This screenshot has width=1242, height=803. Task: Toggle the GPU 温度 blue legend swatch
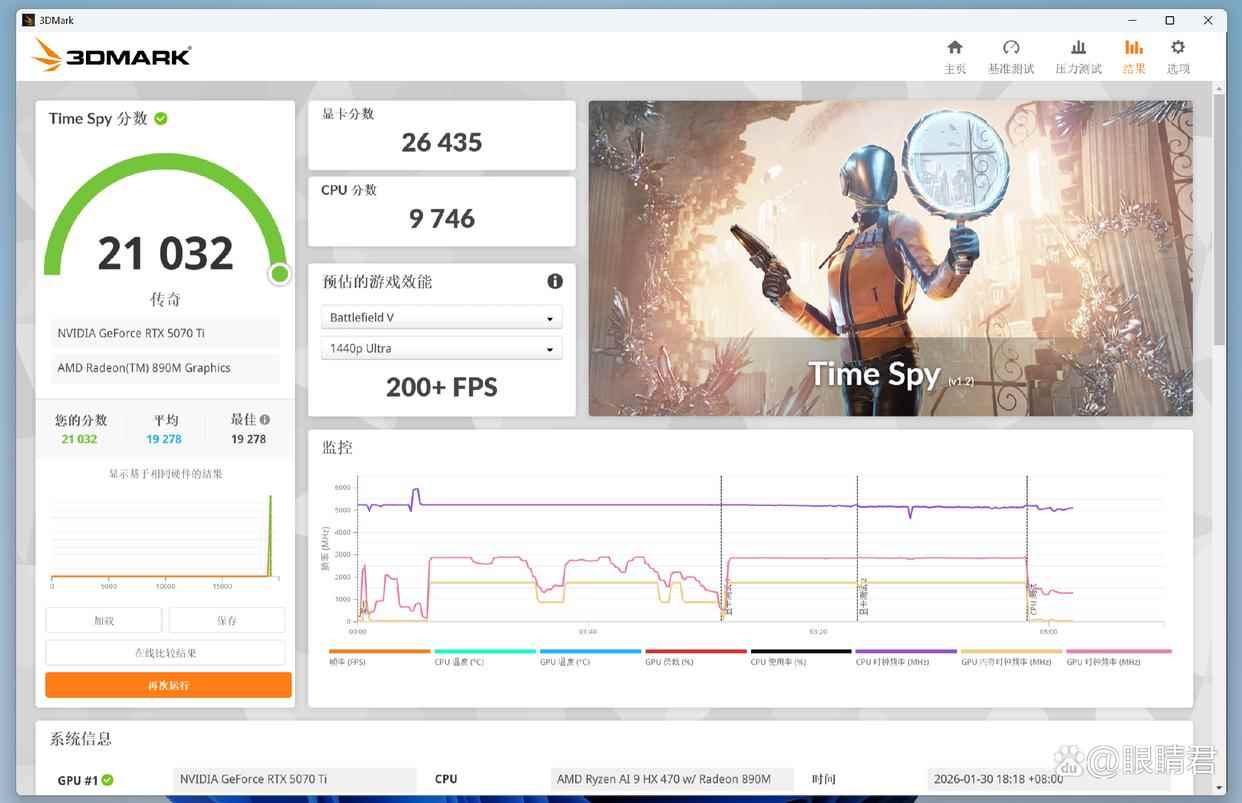tap(590, 651)
